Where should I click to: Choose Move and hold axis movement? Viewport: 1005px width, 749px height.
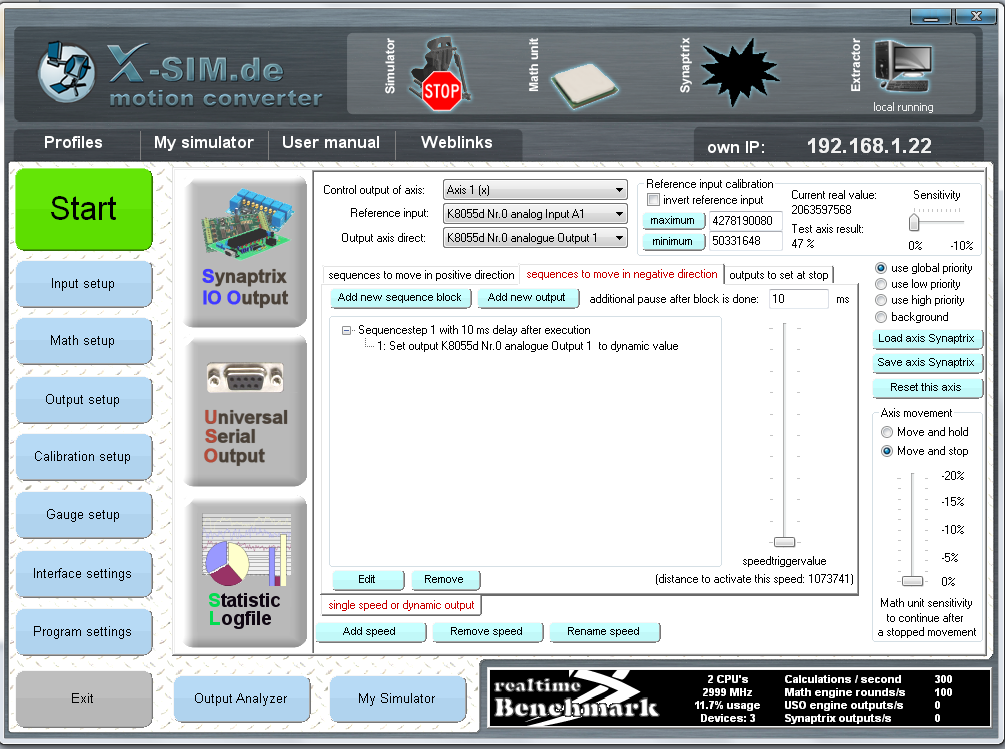click(887, 432)
